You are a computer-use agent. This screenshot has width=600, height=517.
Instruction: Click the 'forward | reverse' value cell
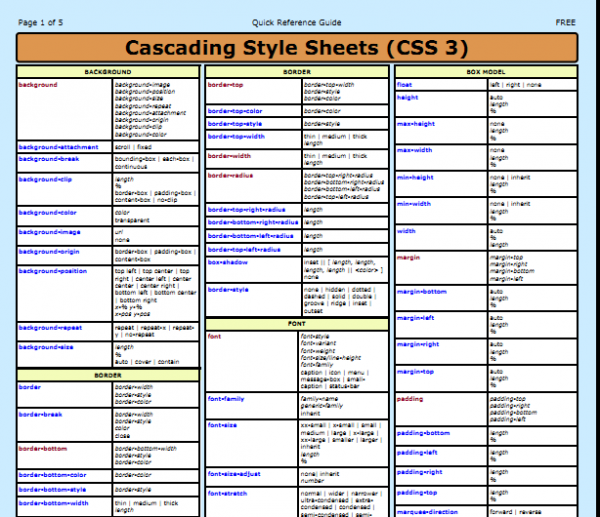(x=532, y=512)
